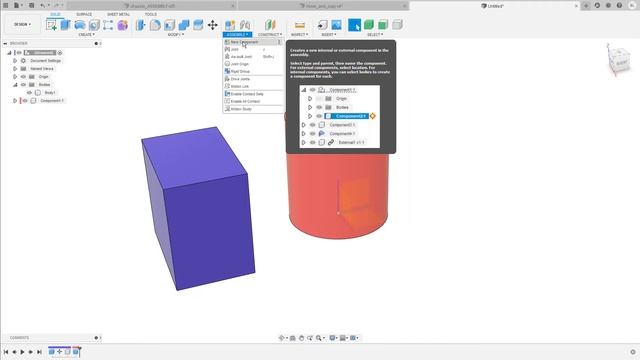This screenshot has width=640, height=360.
Task: Choose Motion Study menu entry
Action: coord(253,109)
